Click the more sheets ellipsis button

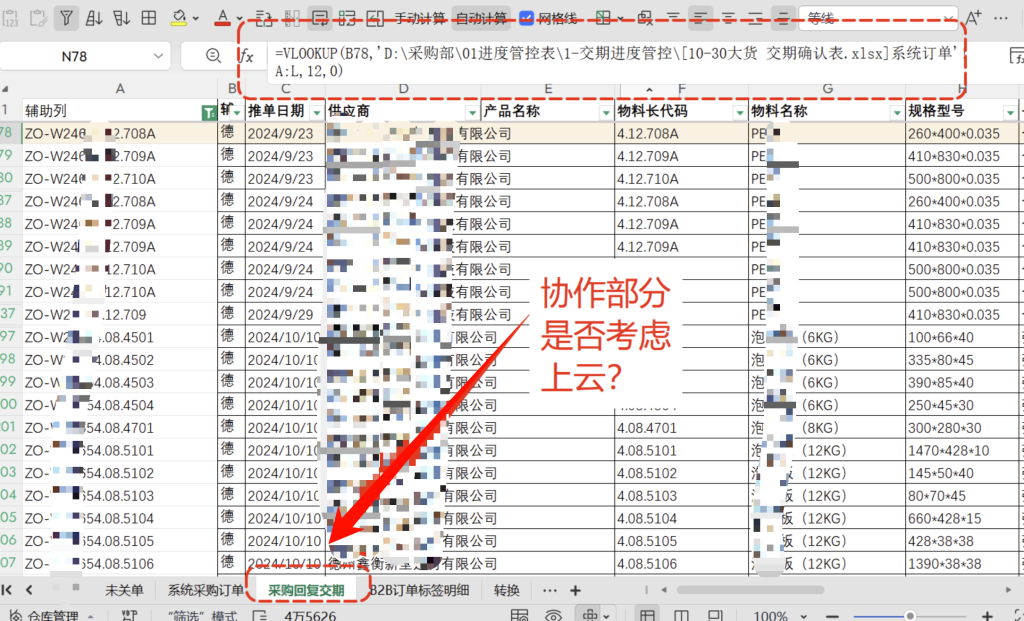point(550,590)
